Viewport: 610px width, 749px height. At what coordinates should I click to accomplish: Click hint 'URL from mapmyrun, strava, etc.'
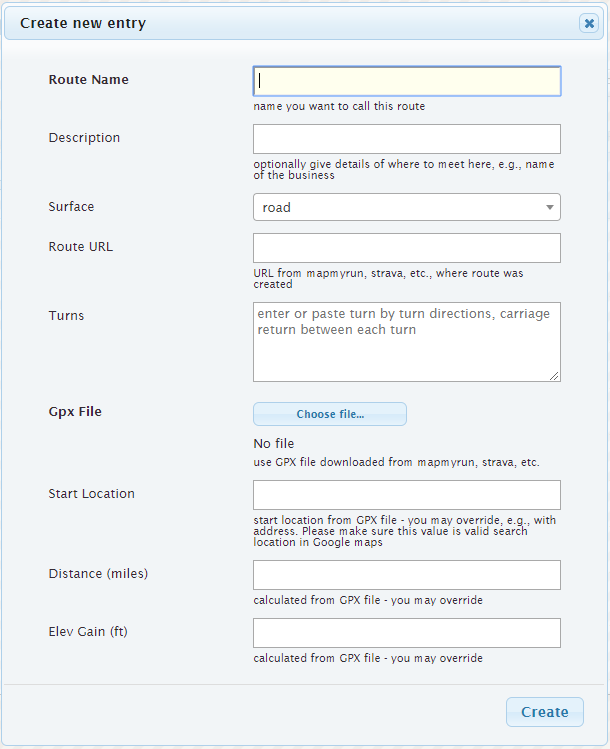pyautogui.click(x=388, y=278)
